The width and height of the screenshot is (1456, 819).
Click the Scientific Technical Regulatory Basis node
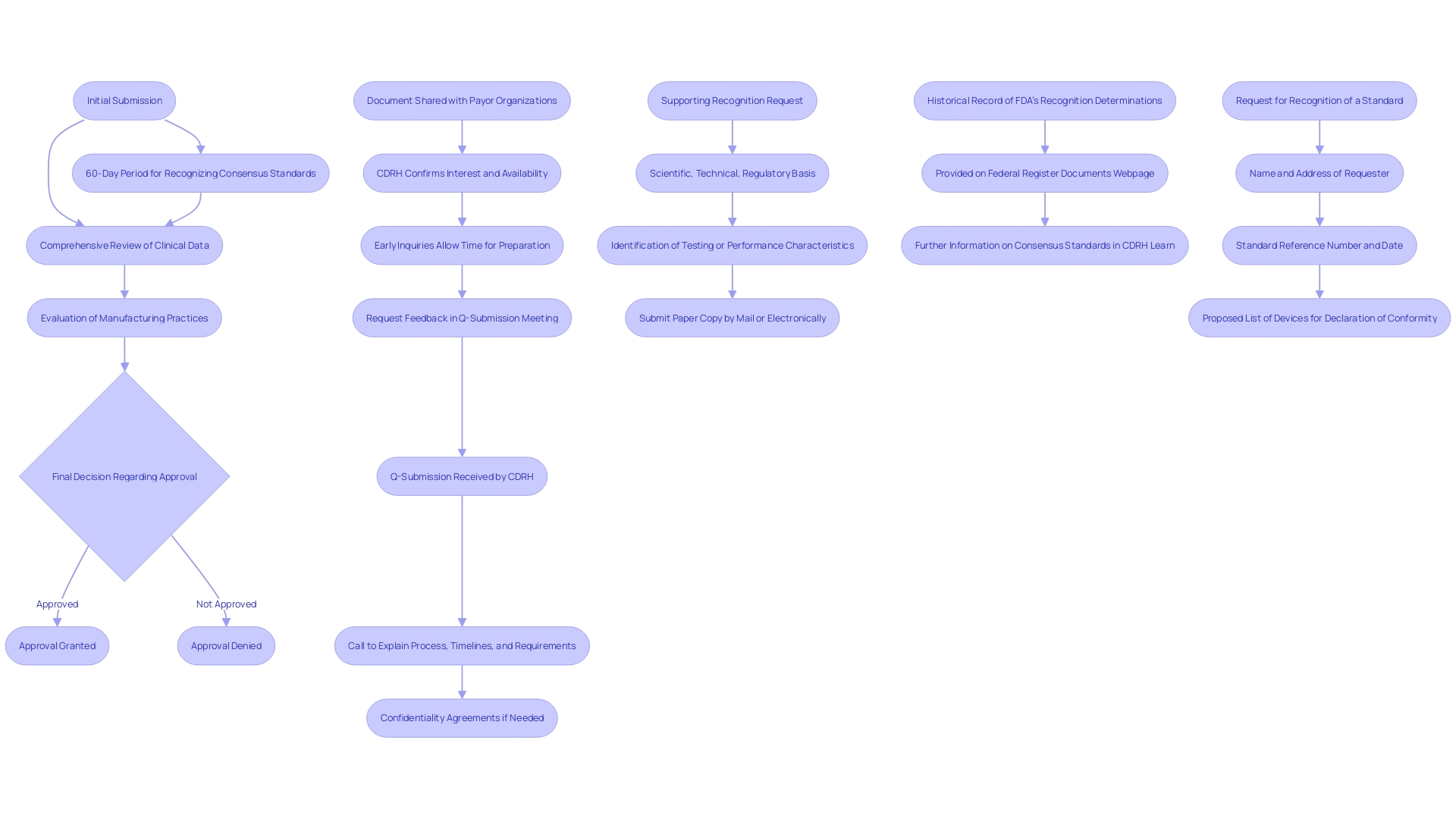732,172
